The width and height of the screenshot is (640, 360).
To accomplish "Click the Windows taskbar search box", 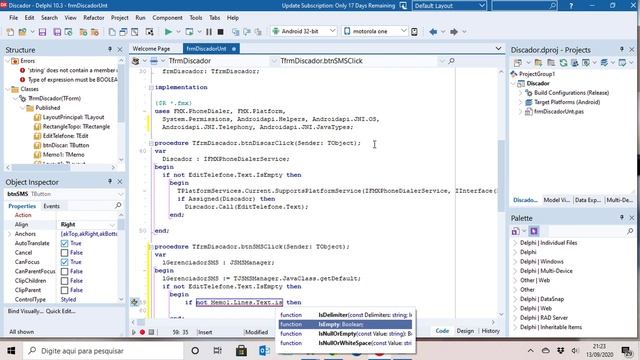I will (x=104, y=351).
